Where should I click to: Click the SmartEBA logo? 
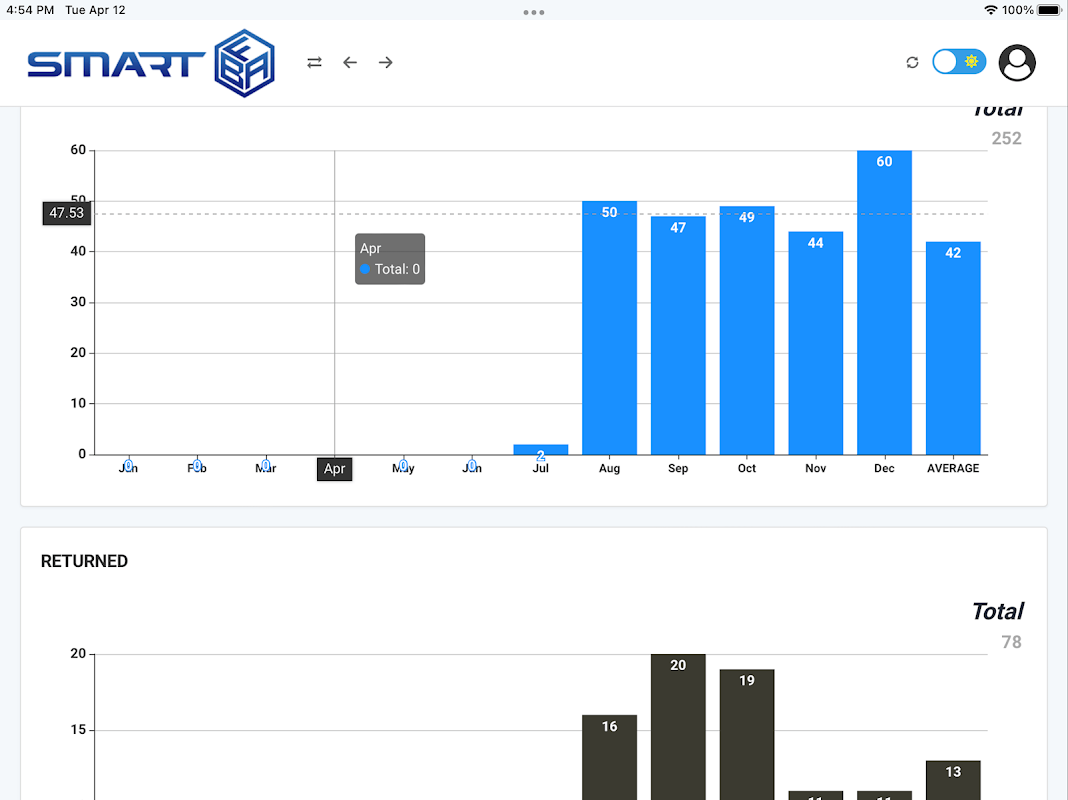(x=151, y=63)
